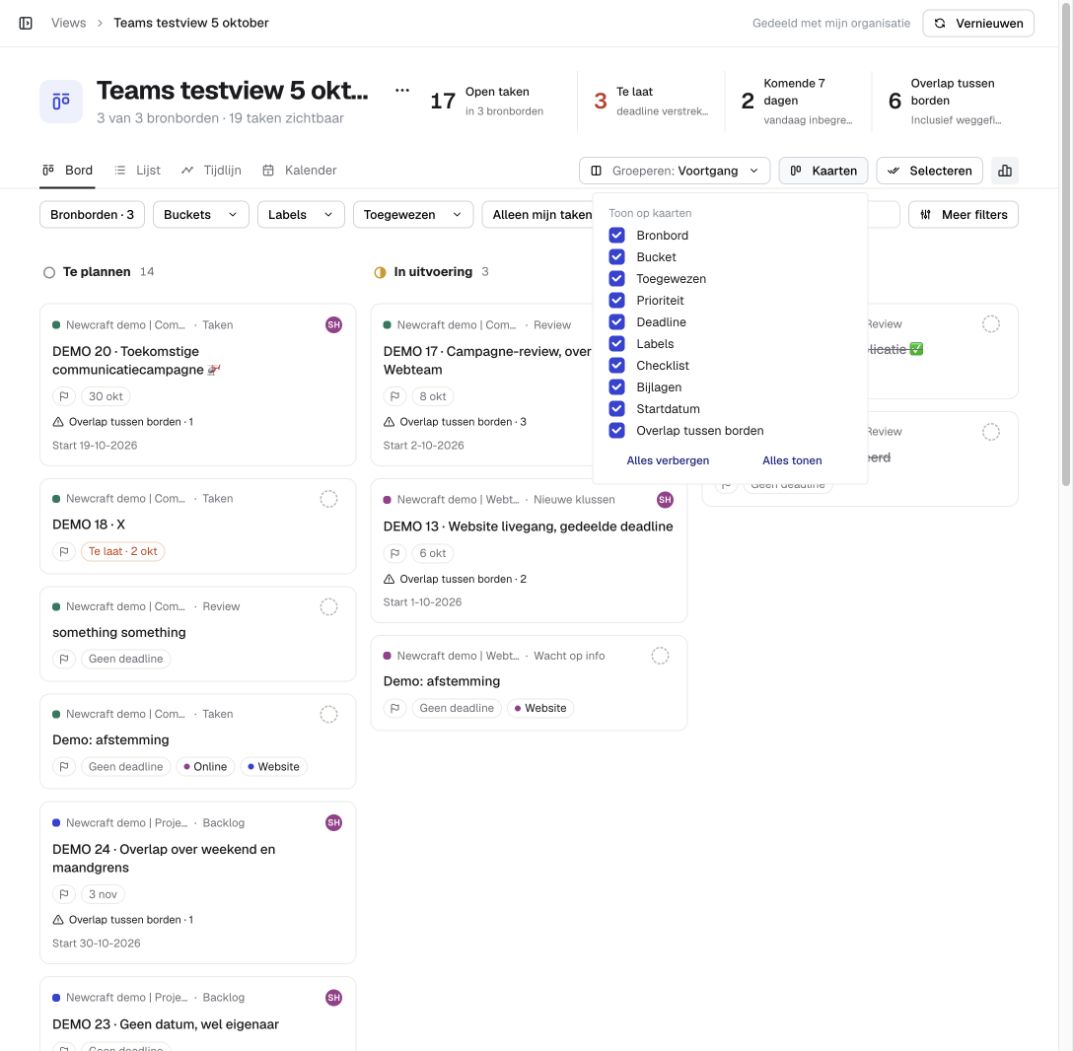Screen dimensions: 1073x1051
Task: Click the overlap warning icon on DEMO 17 card
Action: pyautogui.click(x=389, y=421)
